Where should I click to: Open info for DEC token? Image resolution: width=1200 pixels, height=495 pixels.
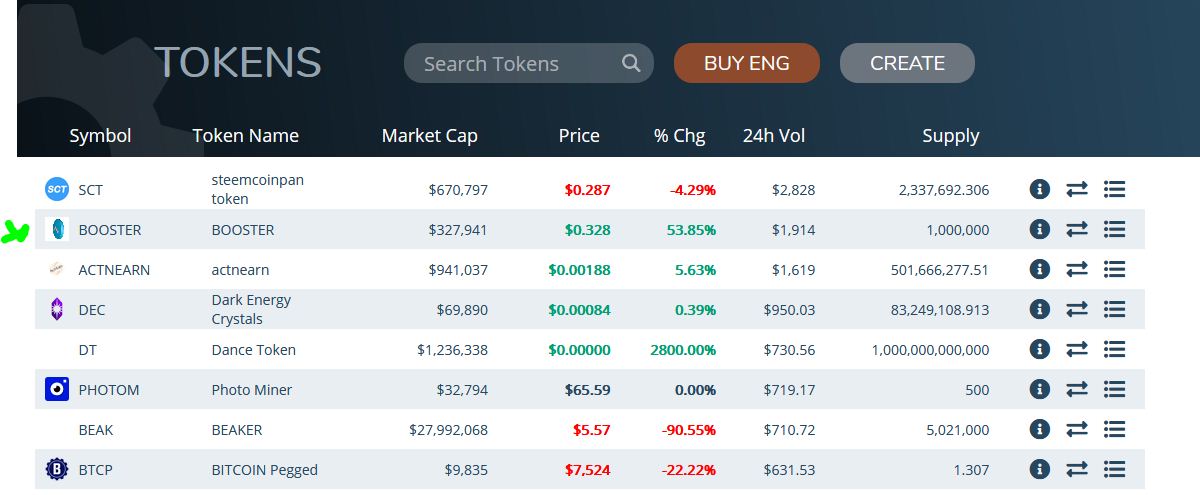coord(1040,309)
